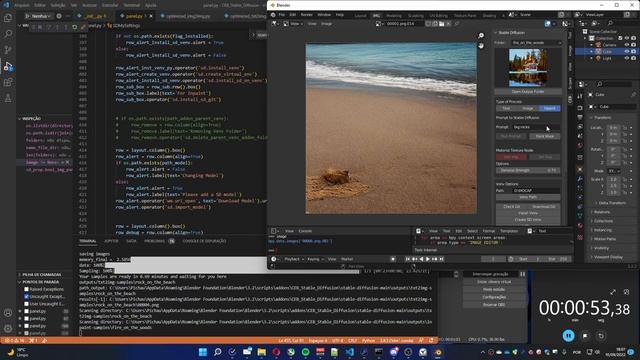The width and height of the screenshot is (640, 360).
Task: Open the debug configuration dropdown in VS Code
Action: (x=39, y=16)
